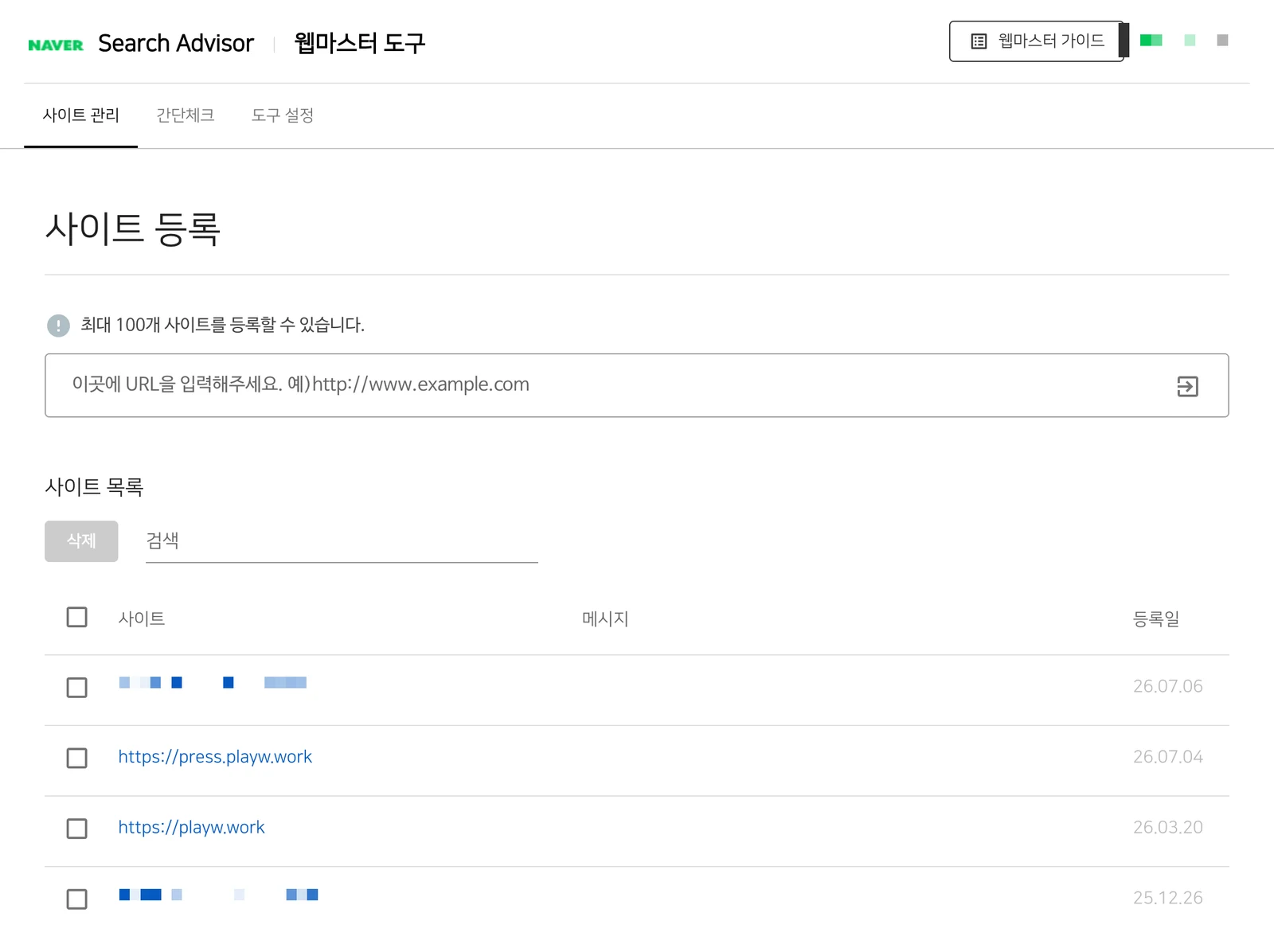The height and width of the screenshot is (952, 1274).
Task: Click the NAVER logo
Action: point(56,45)
